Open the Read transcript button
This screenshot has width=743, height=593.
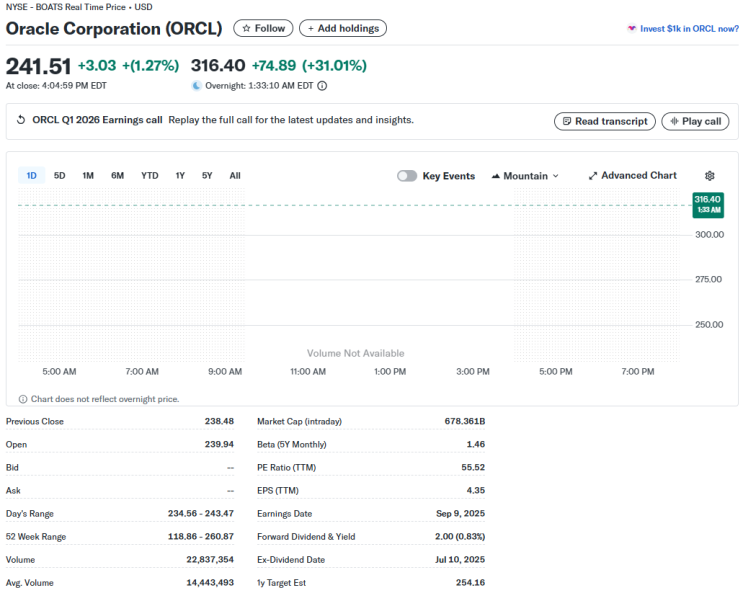[x=605, y=121]
